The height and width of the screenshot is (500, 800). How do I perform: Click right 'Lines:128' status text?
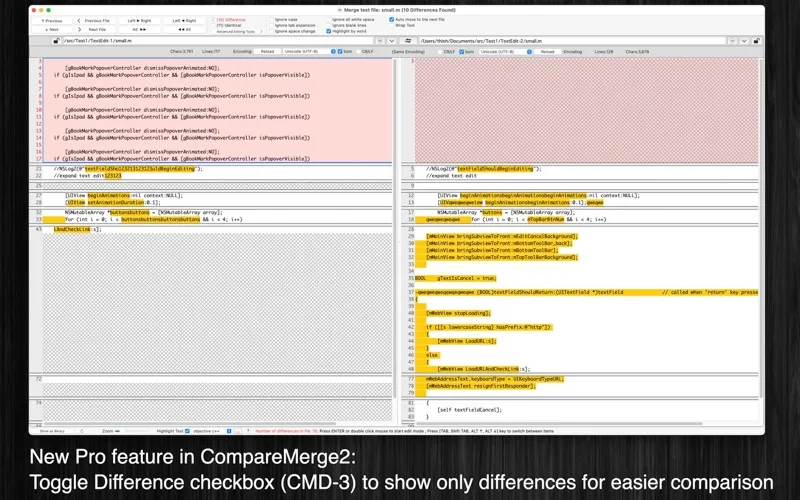click(604, 52)
